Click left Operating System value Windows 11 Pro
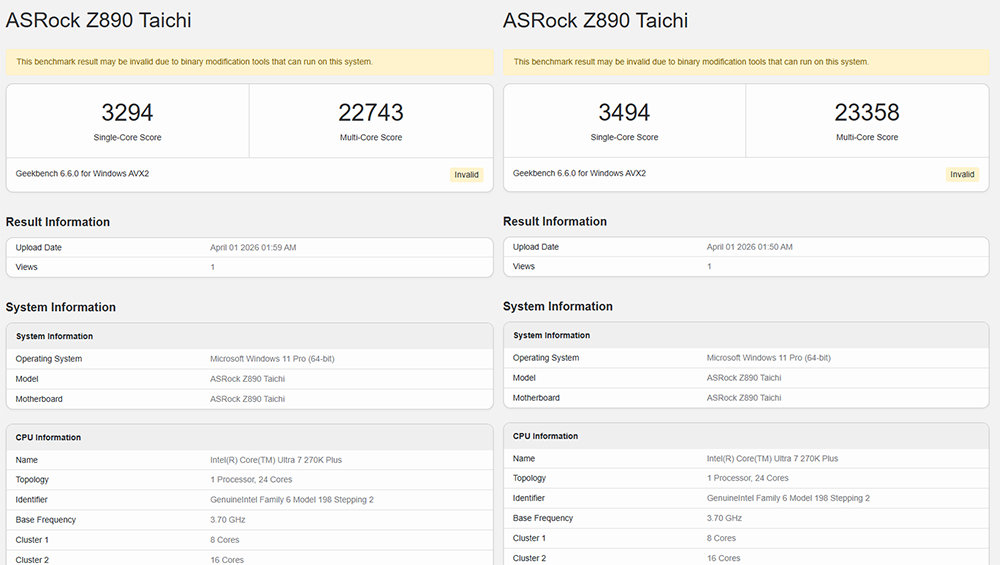The height and width of the screenshot is (565, 1000). click(x=272, y=359)
